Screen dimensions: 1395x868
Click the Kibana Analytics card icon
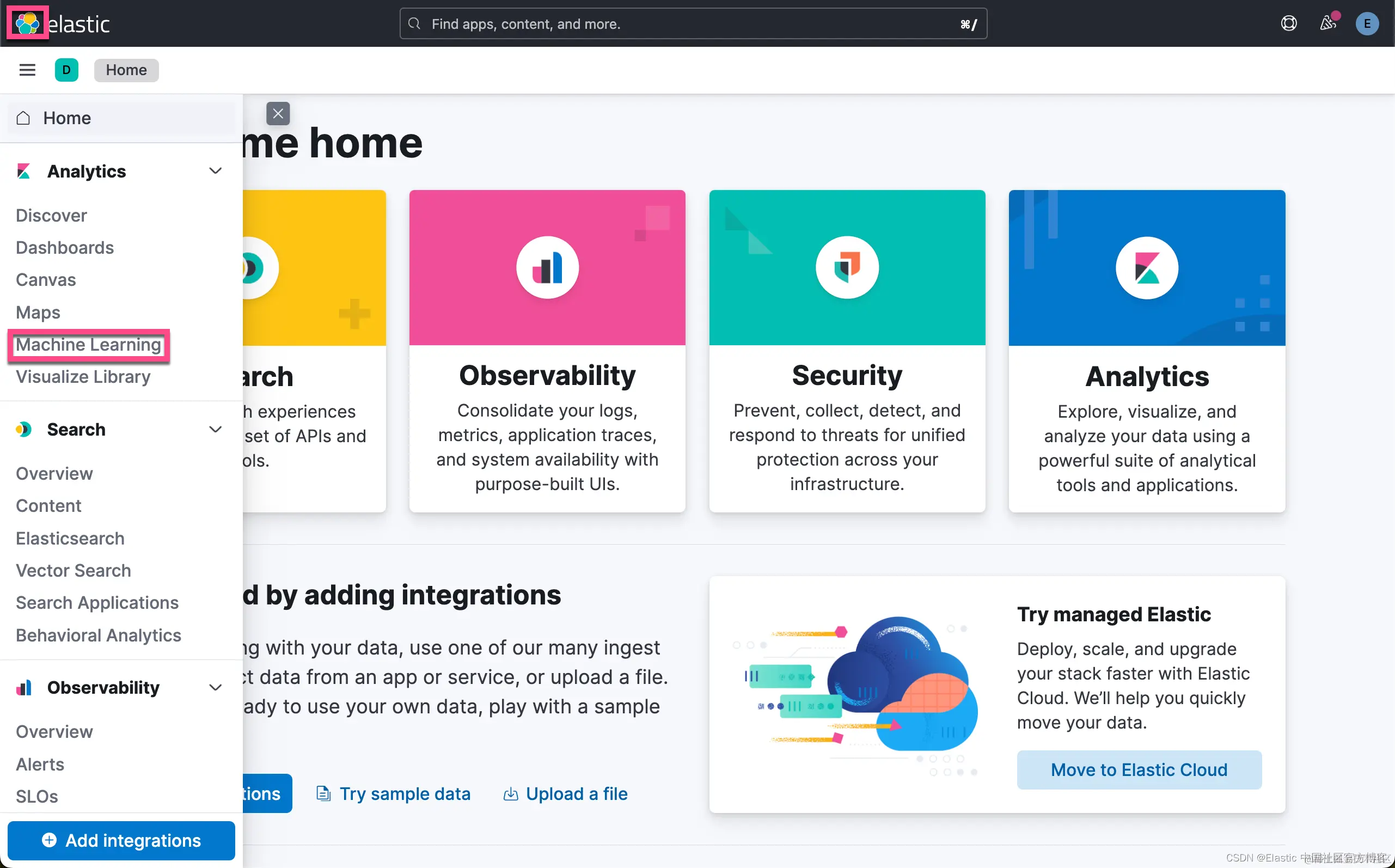[x=1147, y=268]
